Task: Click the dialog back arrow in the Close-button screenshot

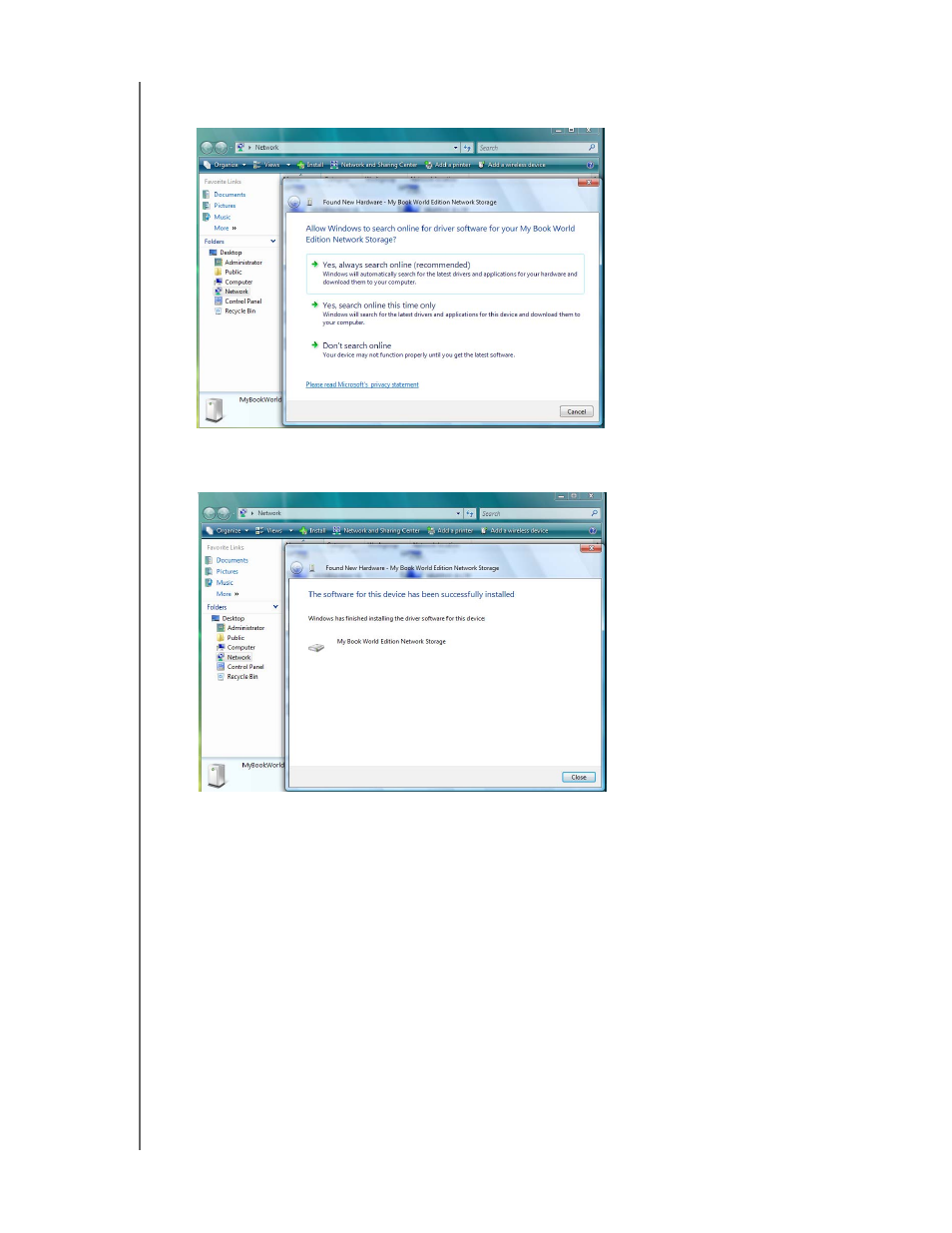Action: (296, 568)
